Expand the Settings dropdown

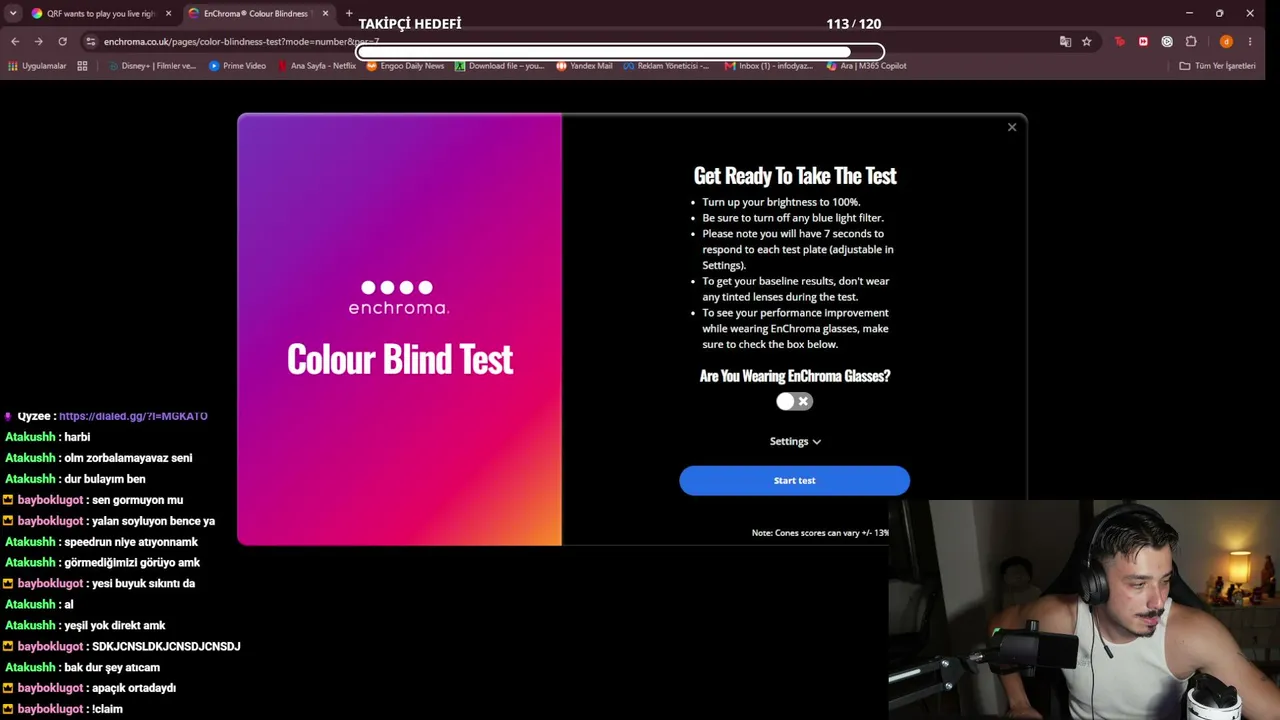click(x=795, y=441)
